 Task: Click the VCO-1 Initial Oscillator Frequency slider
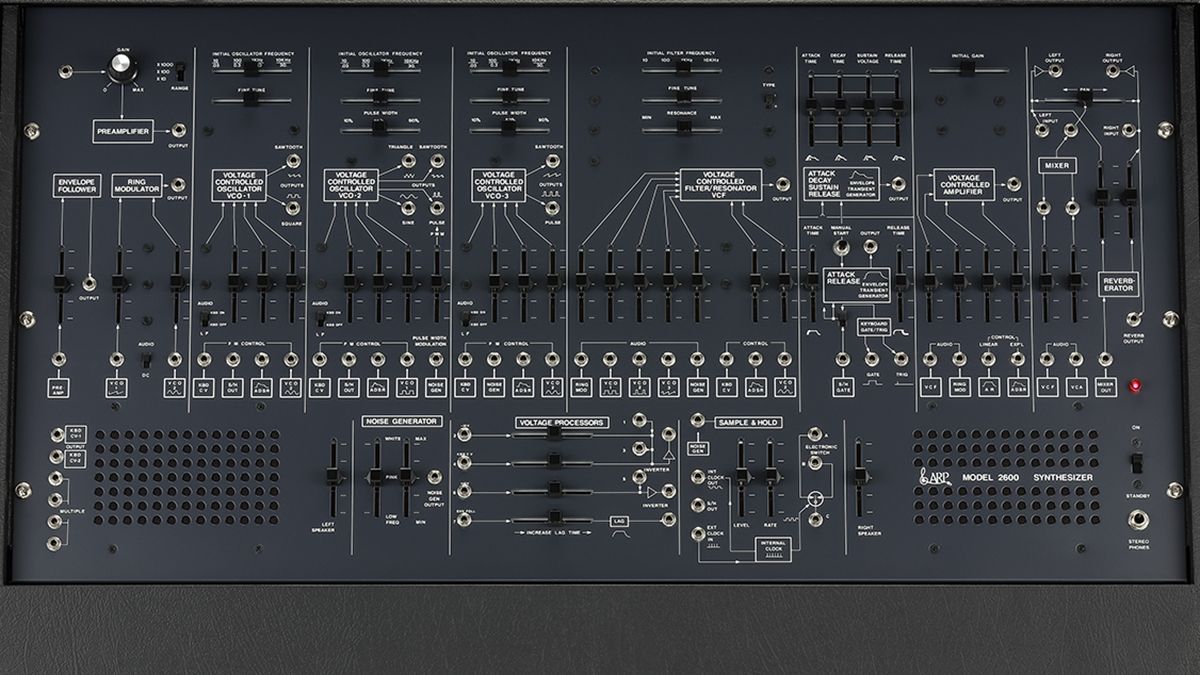pyautogui.click(x=251, y=71)
